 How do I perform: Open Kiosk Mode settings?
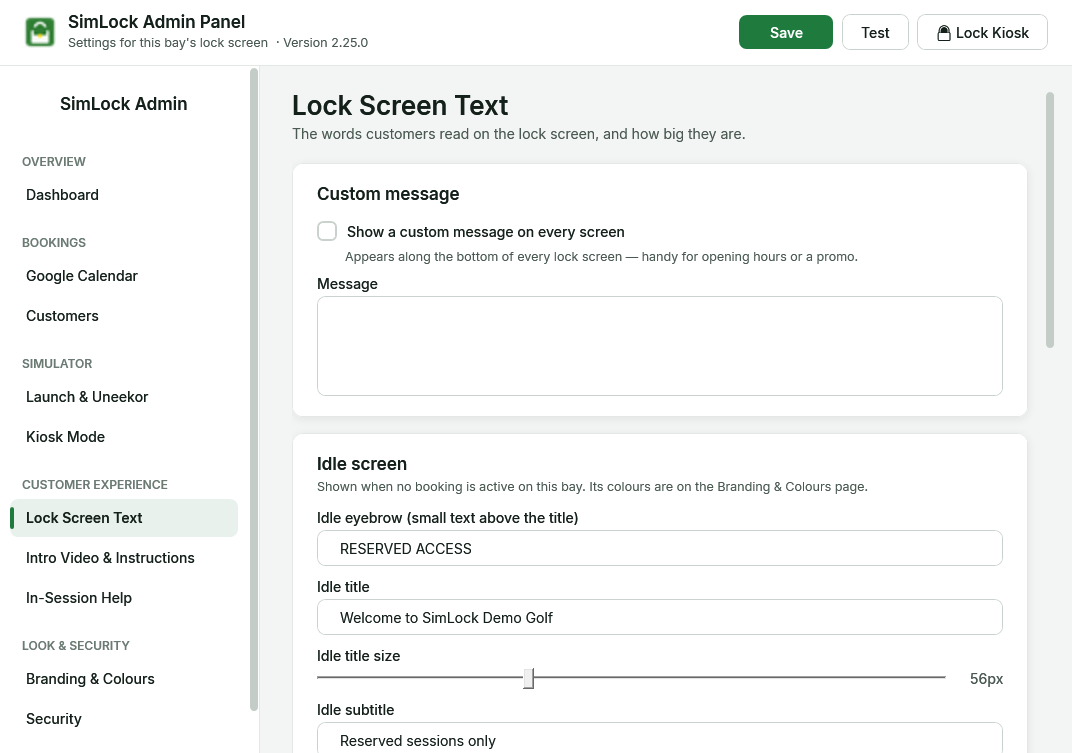click(124, 437)
